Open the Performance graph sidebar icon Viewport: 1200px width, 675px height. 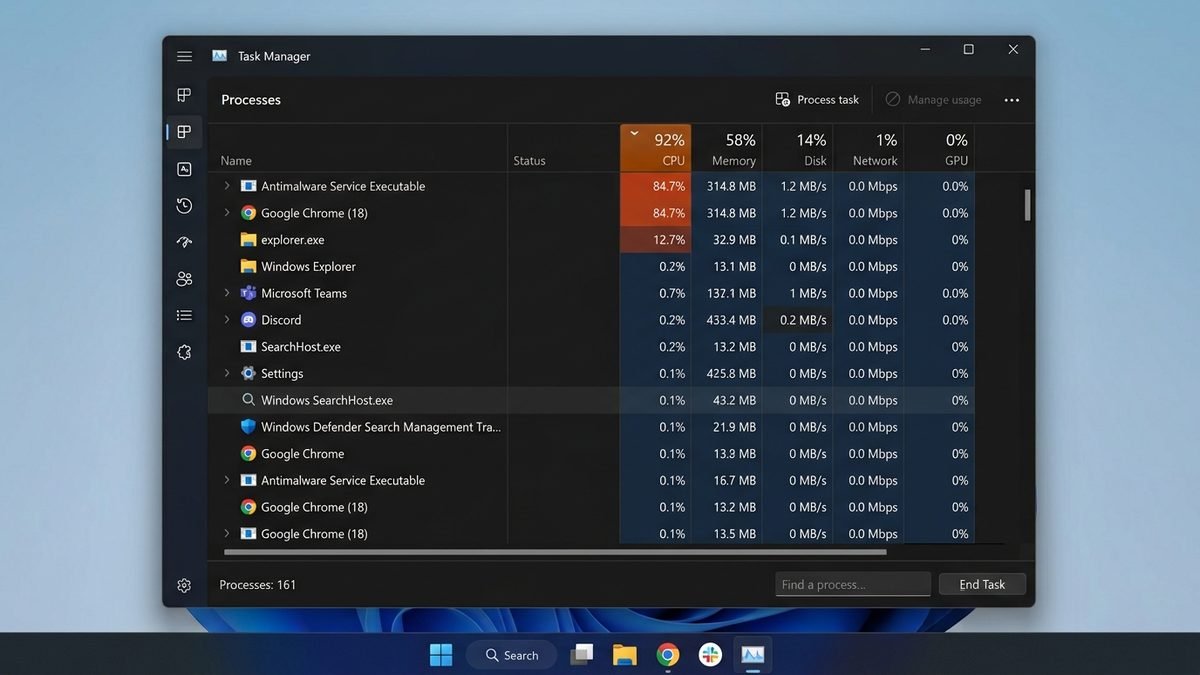coord(184,169)
